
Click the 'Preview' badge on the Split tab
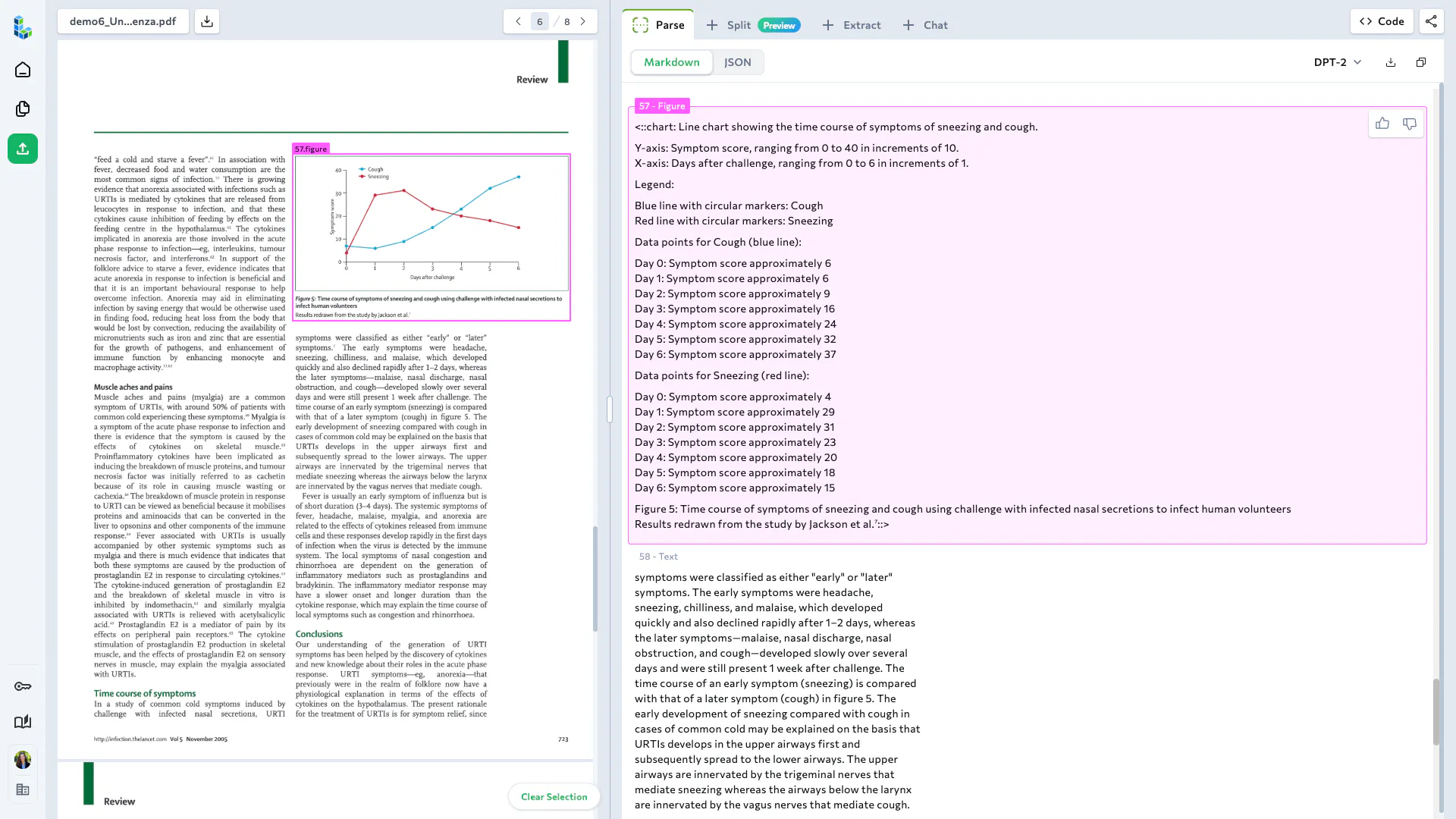[780, 25]
